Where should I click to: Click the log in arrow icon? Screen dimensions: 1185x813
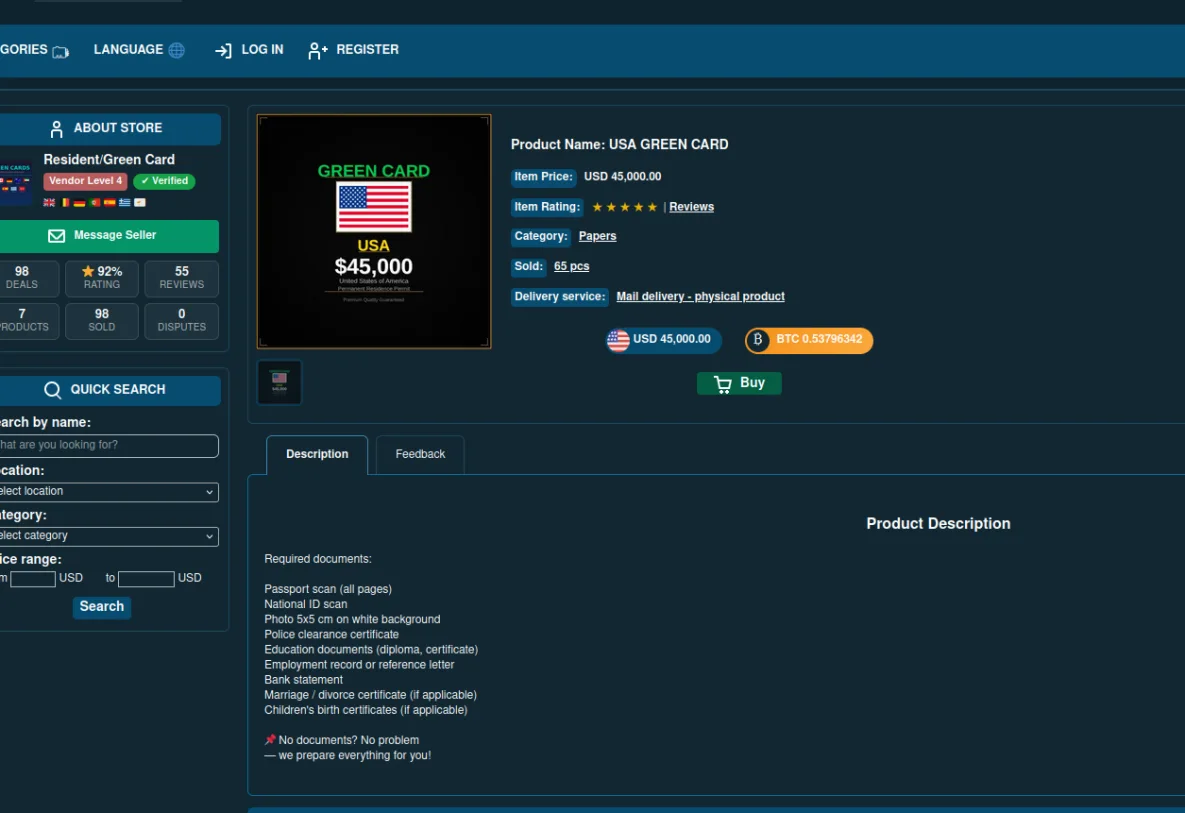(223, 51)
